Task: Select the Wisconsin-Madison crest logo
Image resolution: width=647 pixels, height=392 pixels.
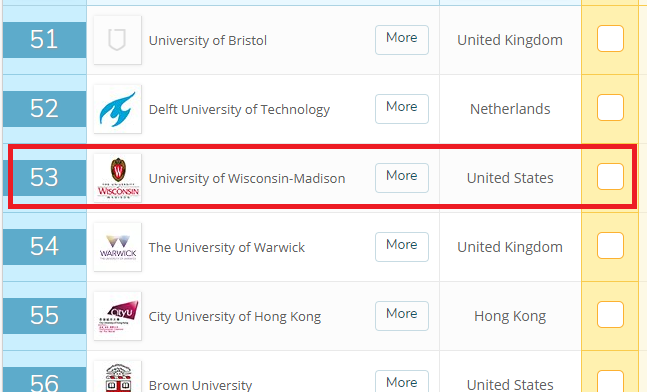Action: click(x=118, y=178)
